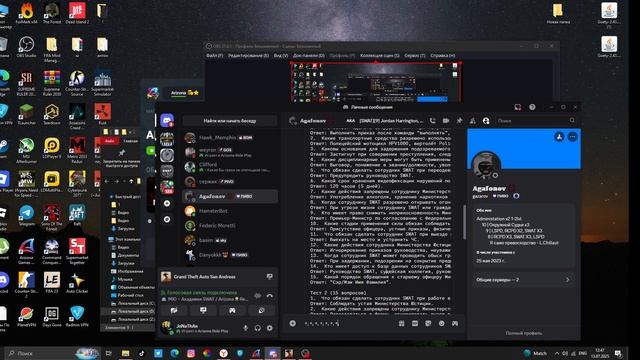Image resolution: width=640 pixels, height=360 pixels.
Task: Open Полный профиль link in profile panel
Action: pyautogui.click(x=524, y=333)
